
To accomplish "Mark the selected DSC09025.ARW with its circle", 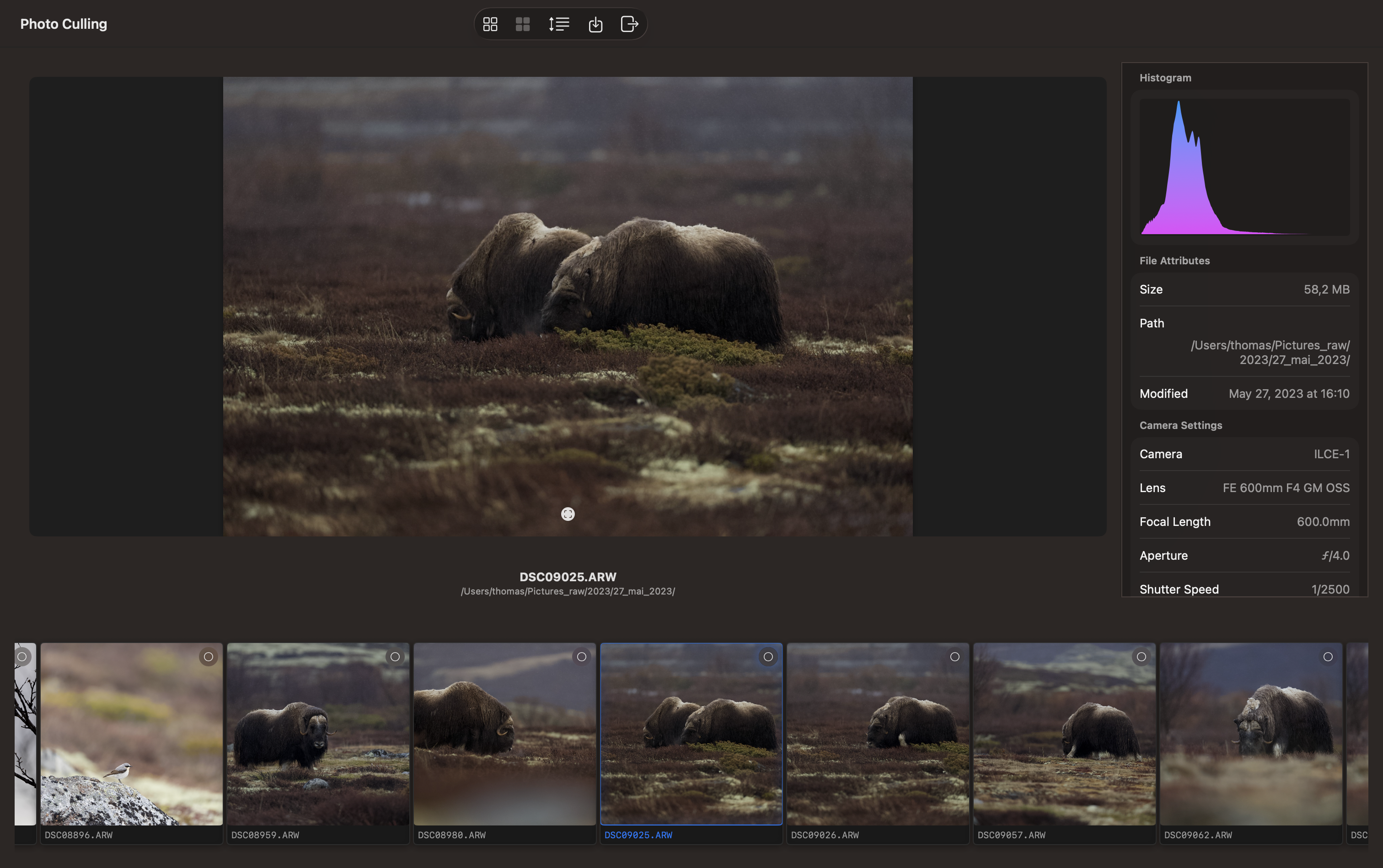I will 768,657.
